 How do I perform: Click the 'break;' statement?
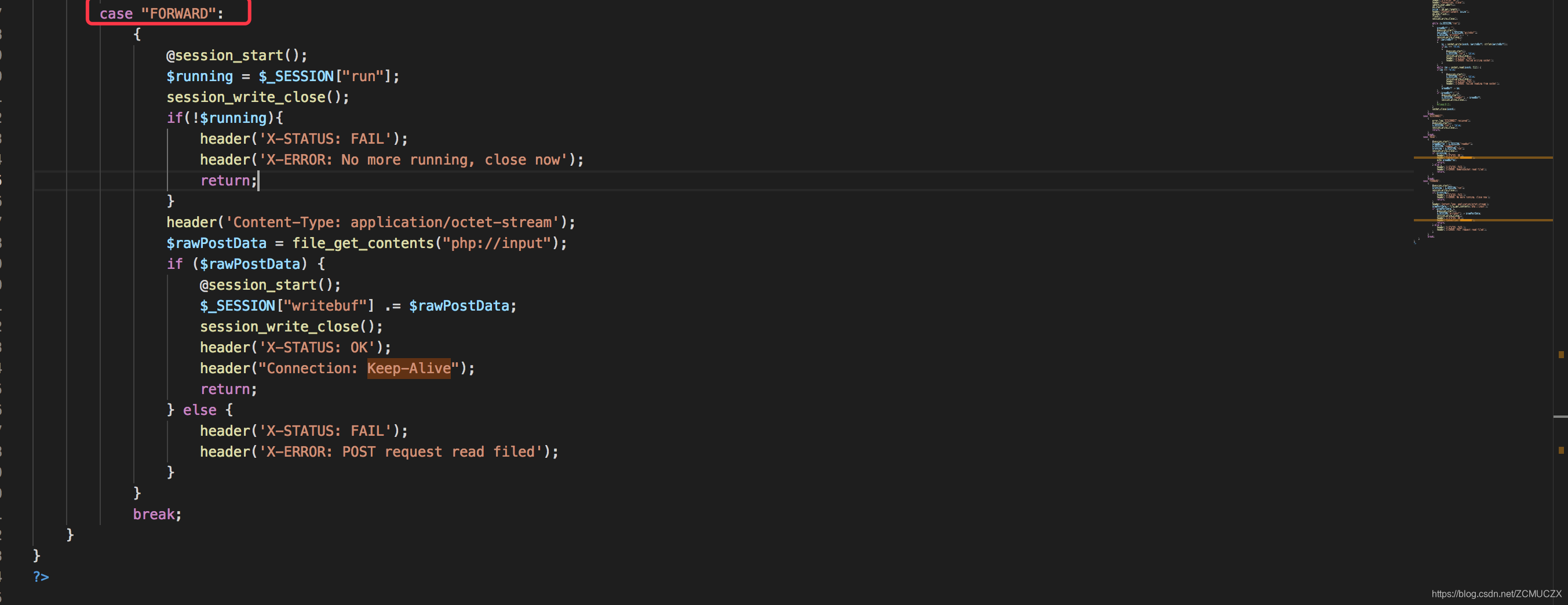157,515
